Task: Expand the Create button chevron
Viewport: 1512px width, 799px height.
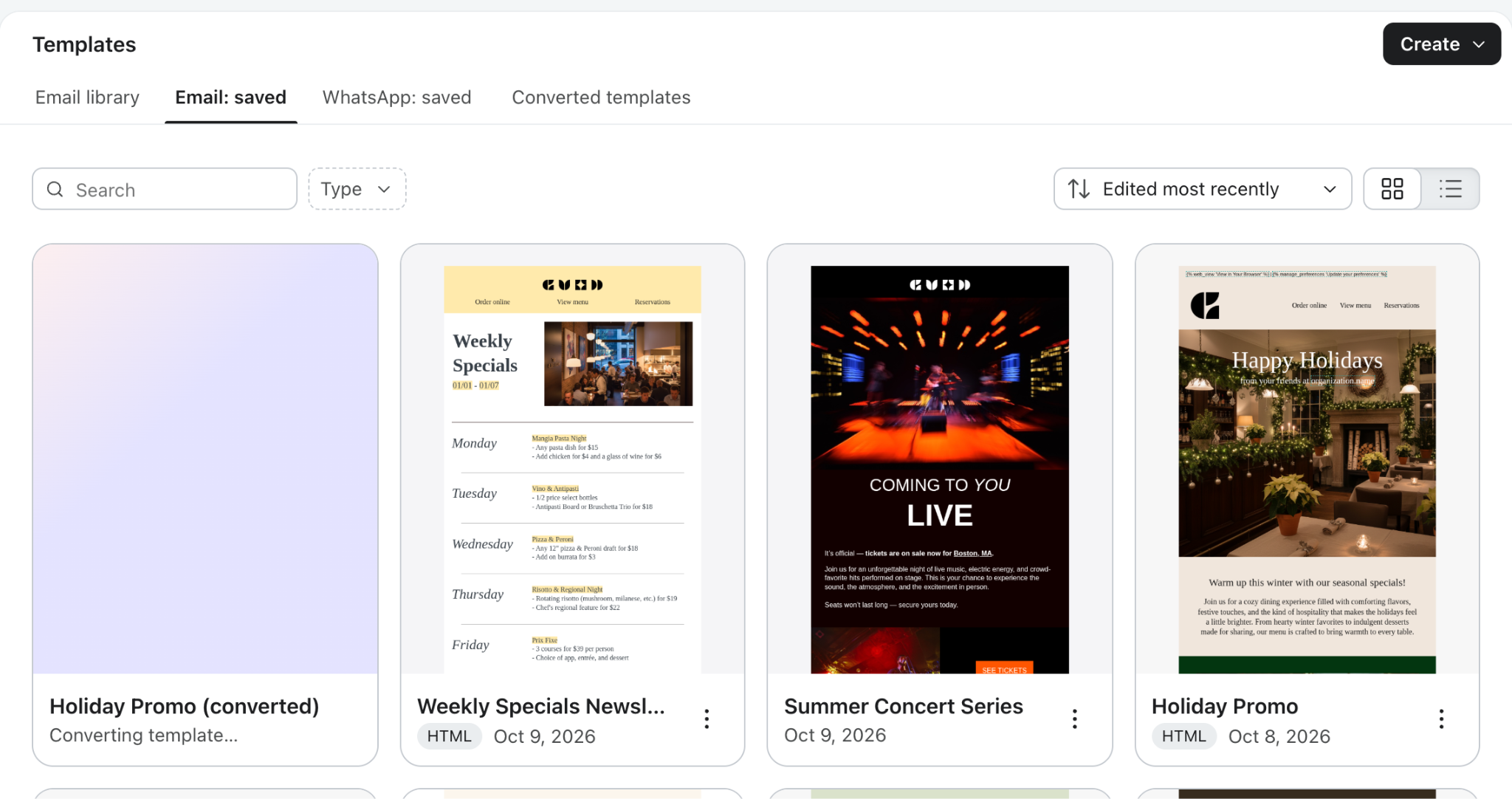Action: (x=1479, y=44)
